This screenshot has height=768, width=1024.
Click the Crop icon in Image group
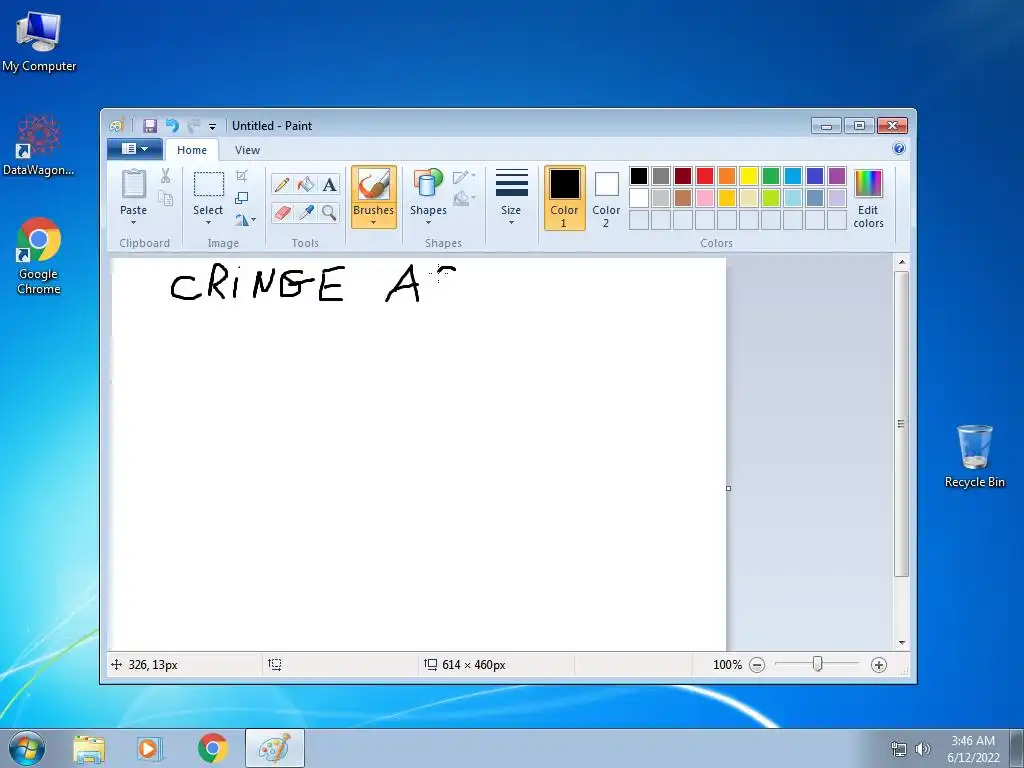tap(242, 176)
